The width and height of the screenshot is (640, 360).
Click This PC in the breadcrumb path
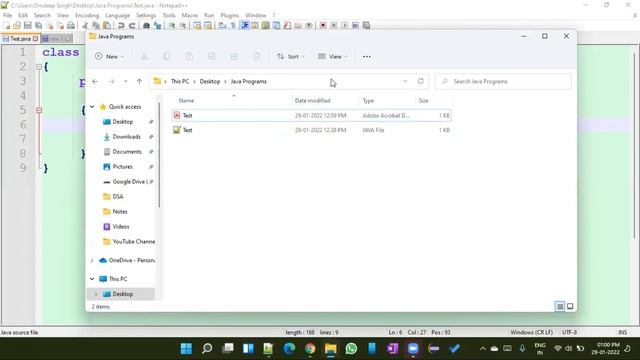tap(180, 81)
